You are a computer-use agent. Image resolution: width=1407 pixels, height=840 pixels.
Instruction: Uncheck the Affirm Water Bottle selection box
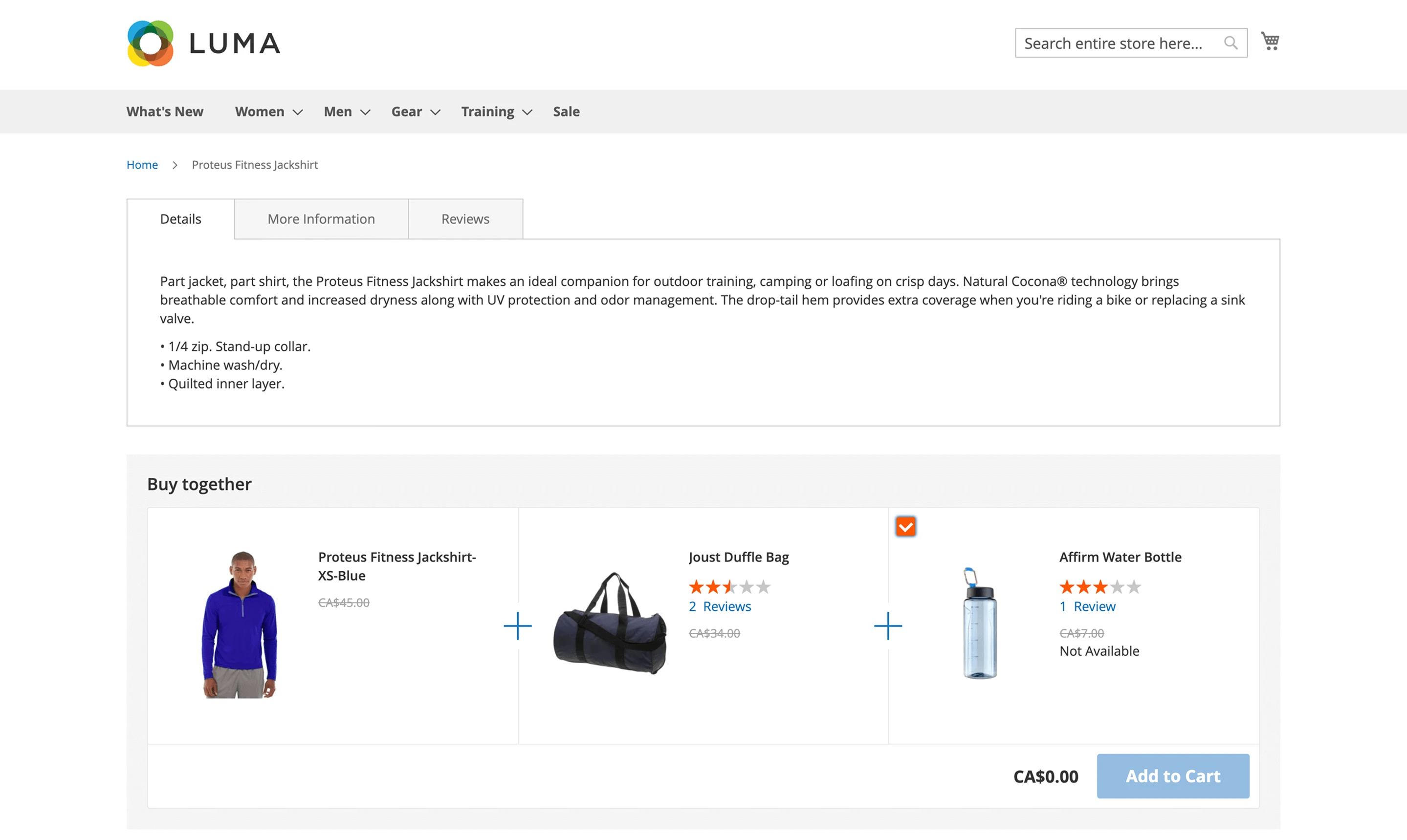[906, 526]
